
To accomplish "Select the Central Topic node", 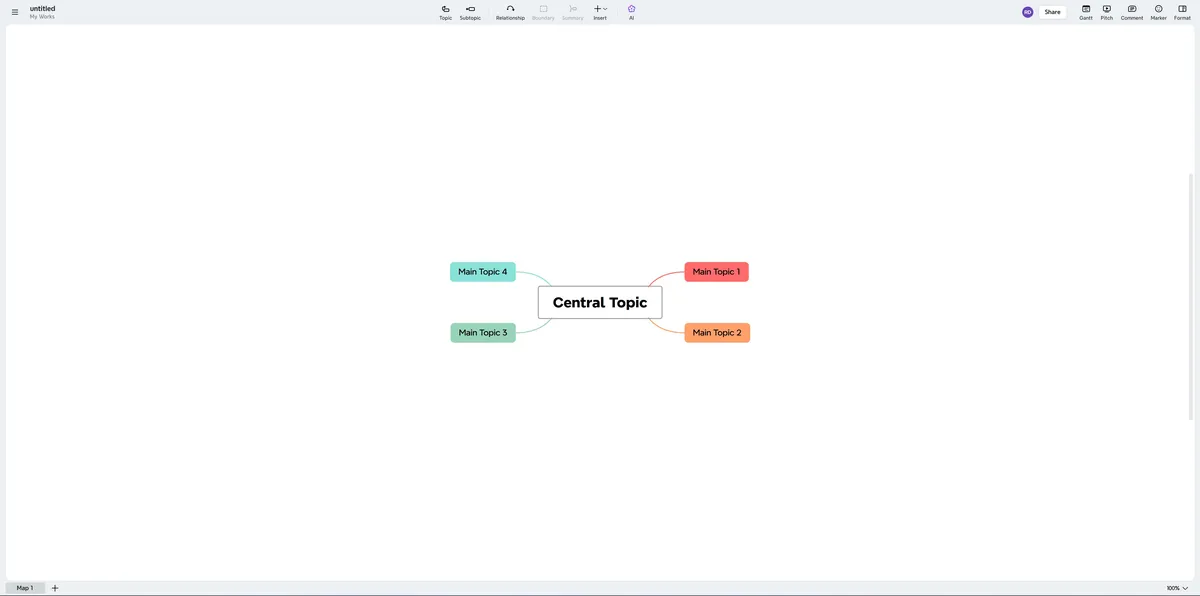I will (x=600, y=302).
